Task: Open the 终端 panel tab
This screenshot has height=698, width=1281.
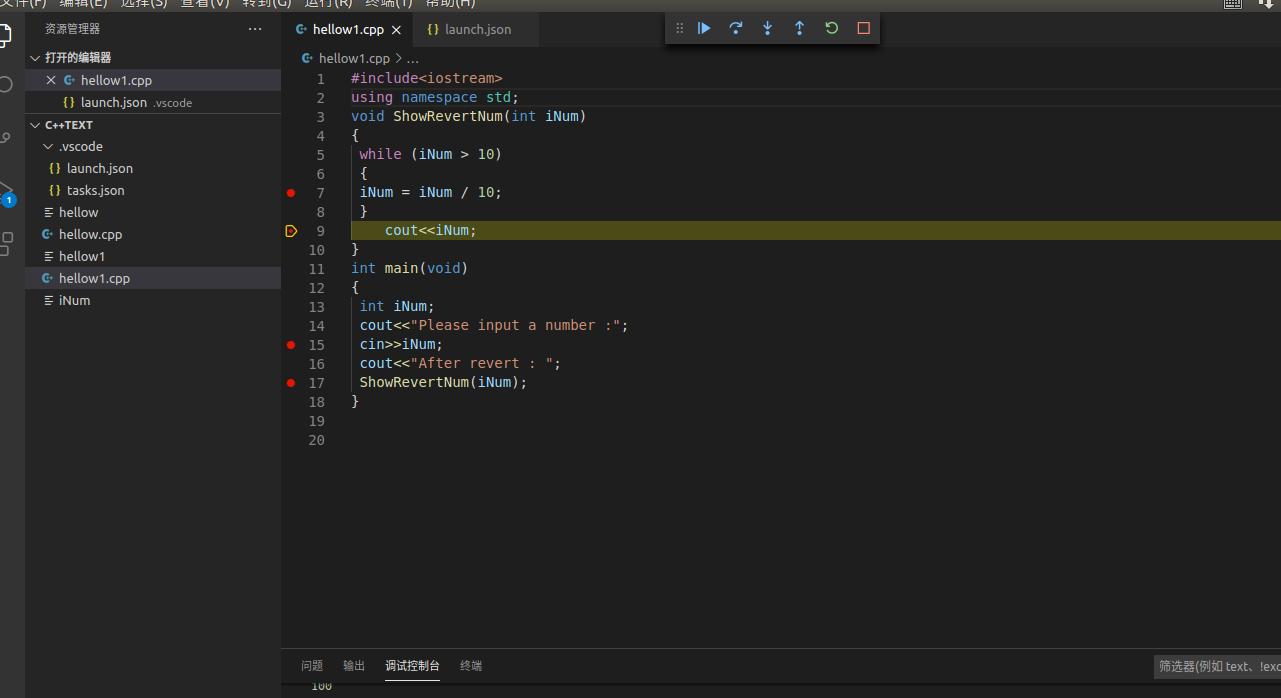Action: point(471,665)
